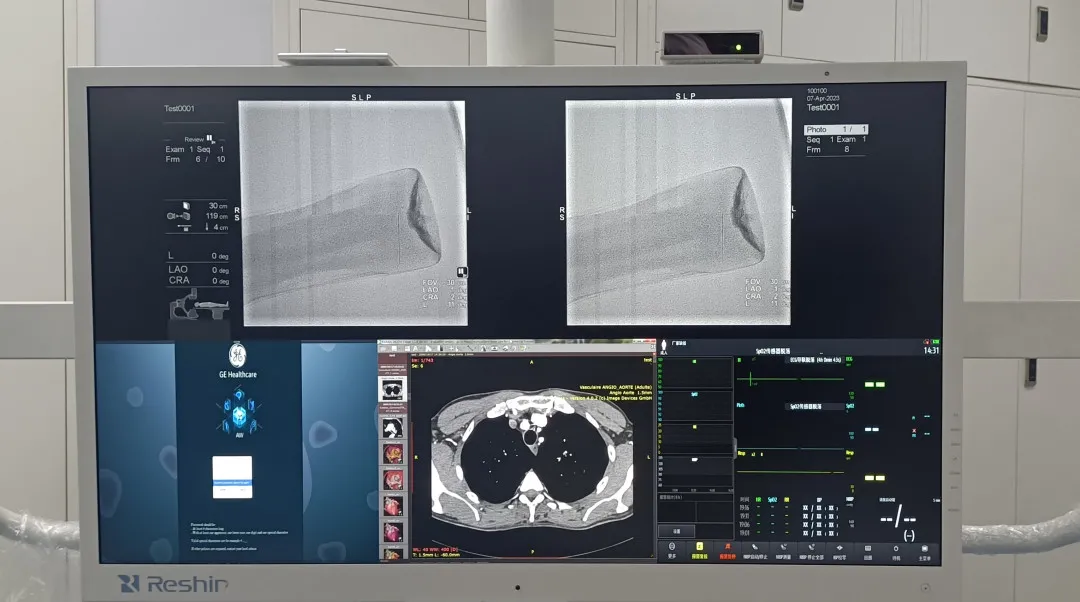Click the C-arm table position icon
1080x602 pixels.
(197, 305)
